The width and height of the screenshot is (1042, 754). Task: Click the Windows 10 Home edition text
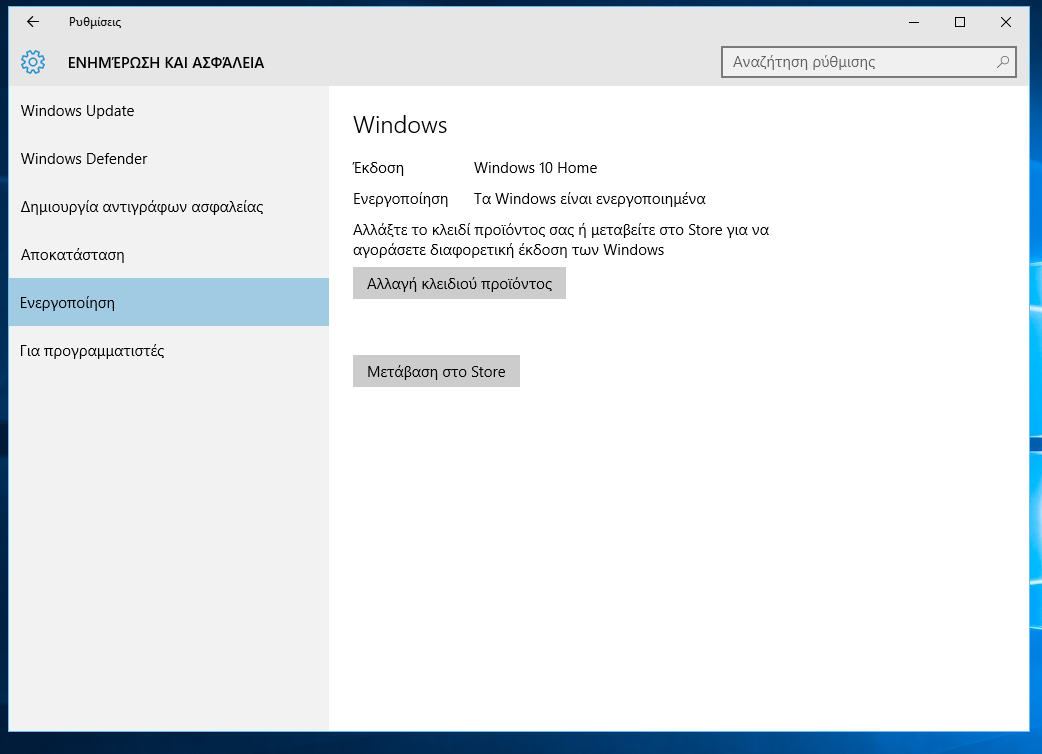coord(535,168)
